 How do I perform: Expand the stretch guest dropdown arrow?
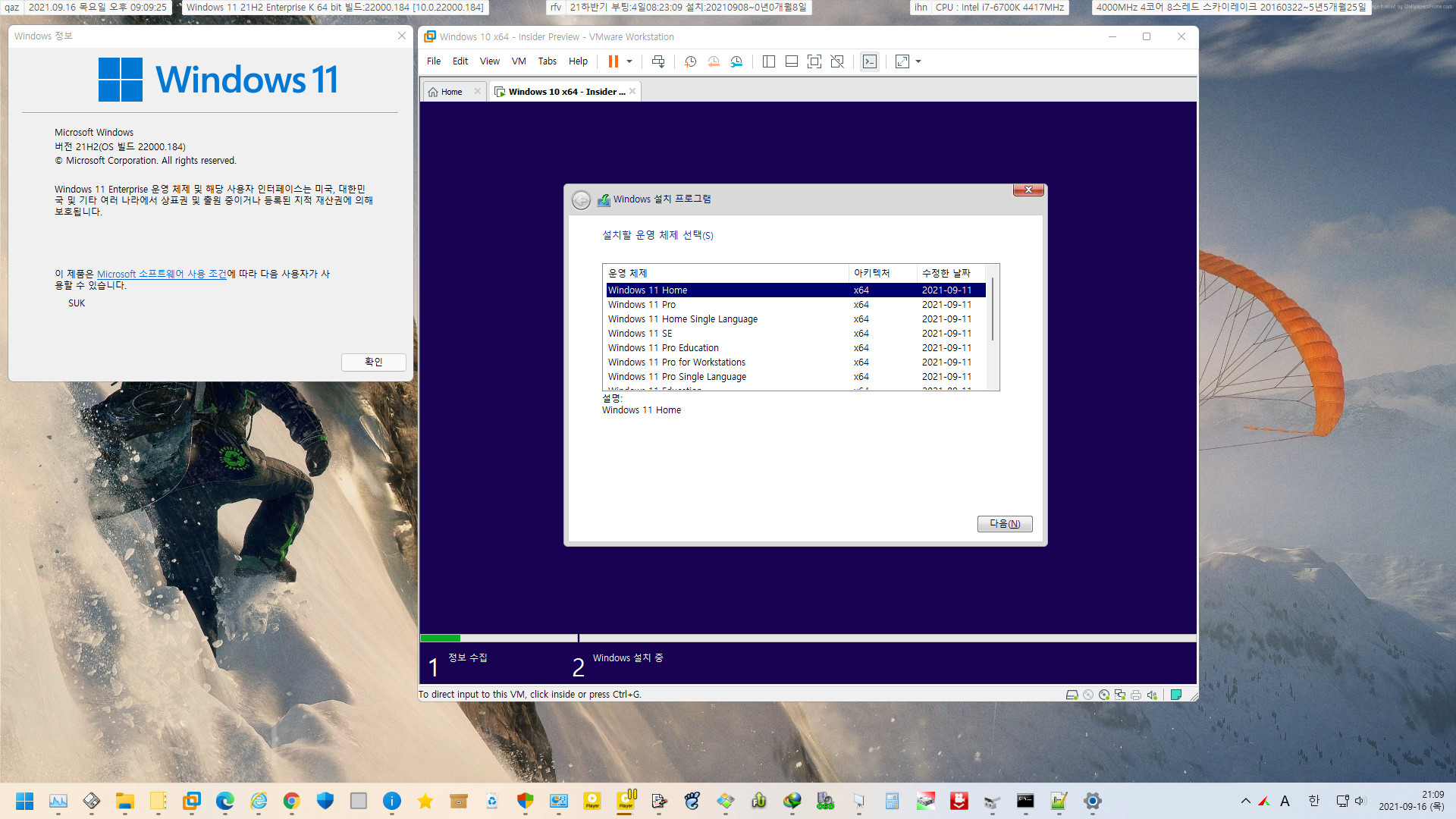click(x=918, y=61)
